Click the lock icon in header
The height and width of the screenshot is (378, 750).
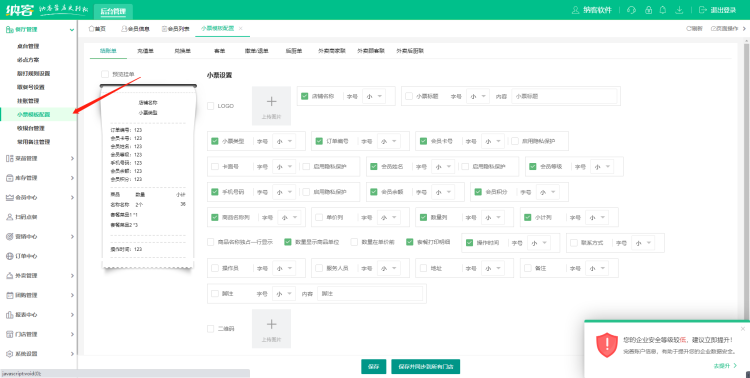point(649,10)
